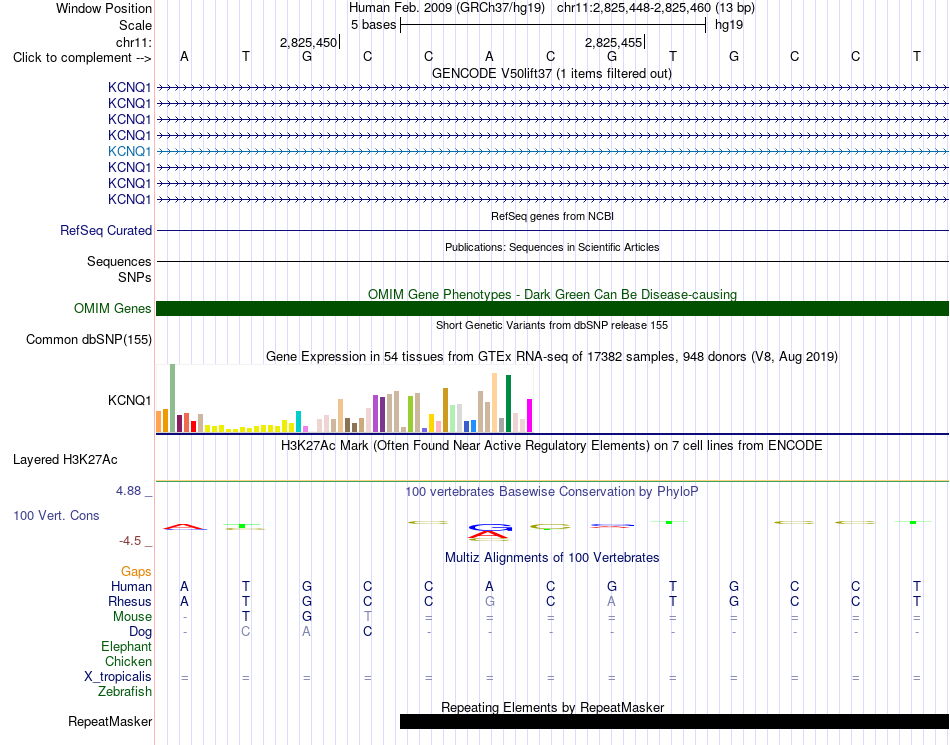The width and height of the screenshot is (950, 745).
Task: Click the 'chr11:' ruler label
Action: coord(133,42)
